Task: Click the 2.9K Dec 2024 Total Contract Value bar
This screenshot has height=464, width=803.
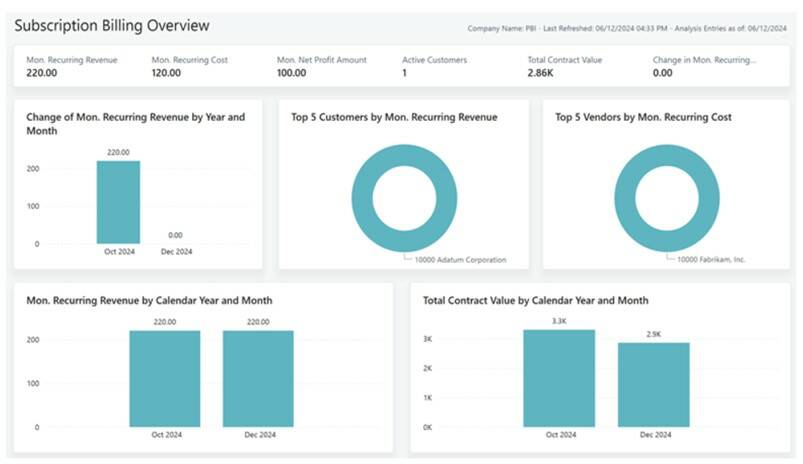Action: tap(654, 384)
